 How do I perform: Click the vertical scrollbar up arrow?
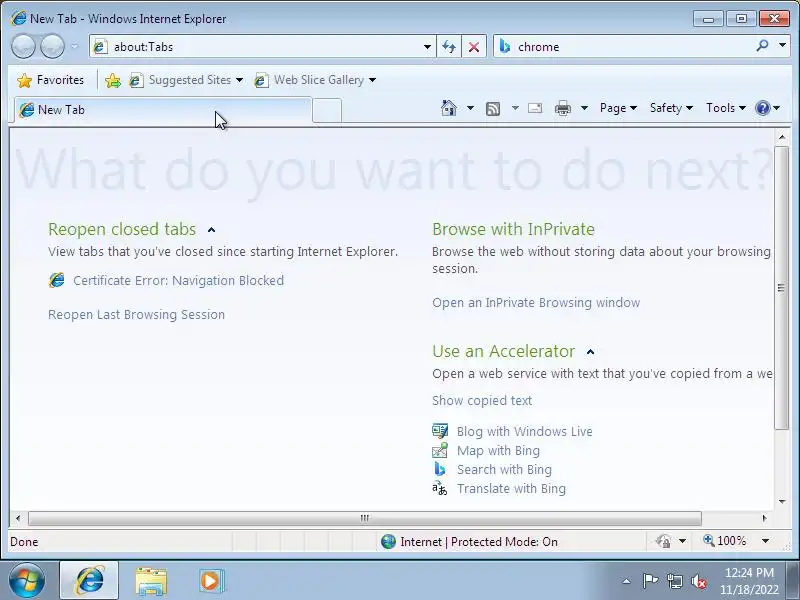click(x=782, y=137)
